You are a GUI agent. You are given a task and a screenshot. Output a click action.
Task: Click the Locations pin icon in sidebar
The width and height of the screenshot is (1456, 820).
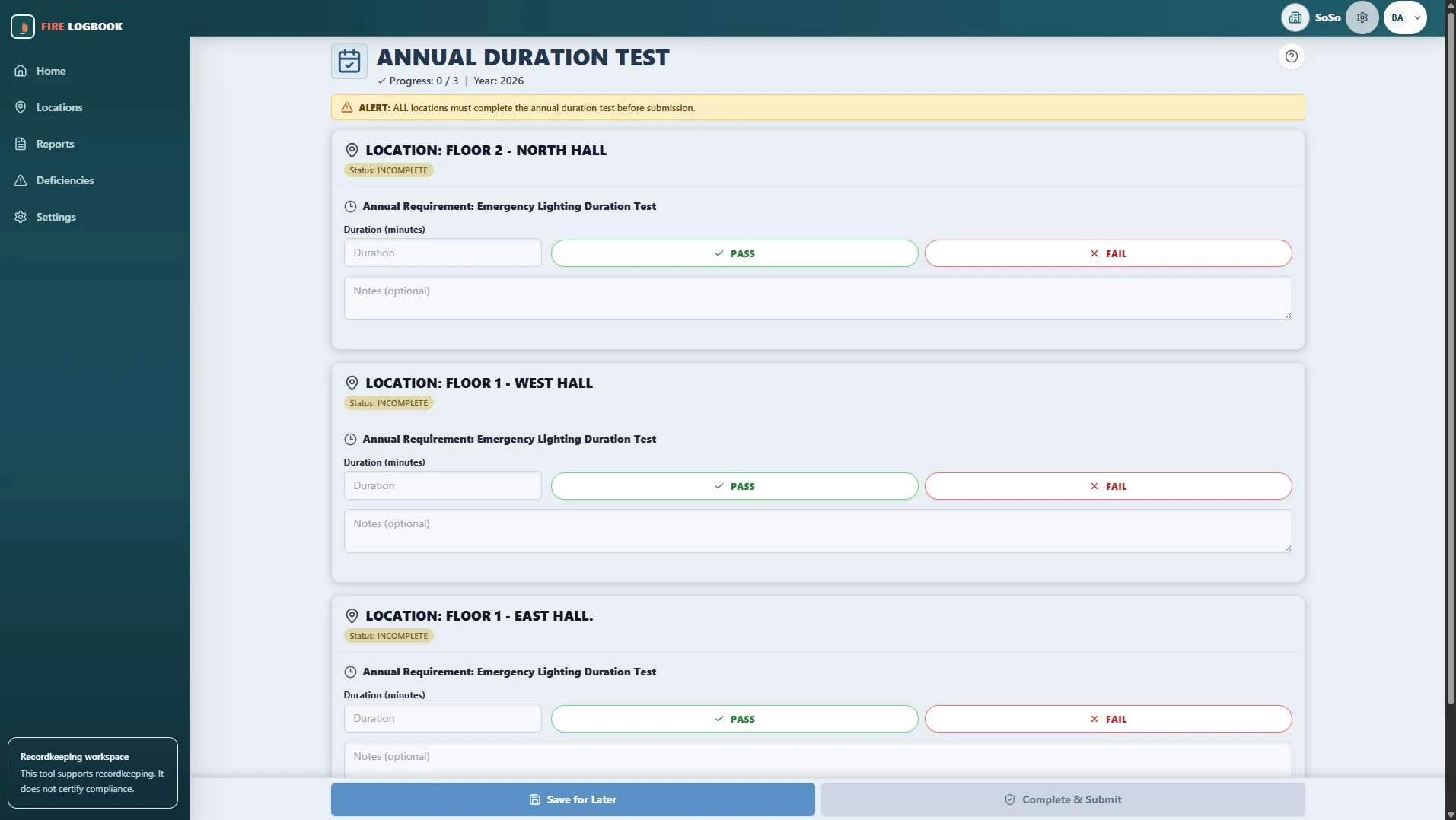(x=21, y=107)
